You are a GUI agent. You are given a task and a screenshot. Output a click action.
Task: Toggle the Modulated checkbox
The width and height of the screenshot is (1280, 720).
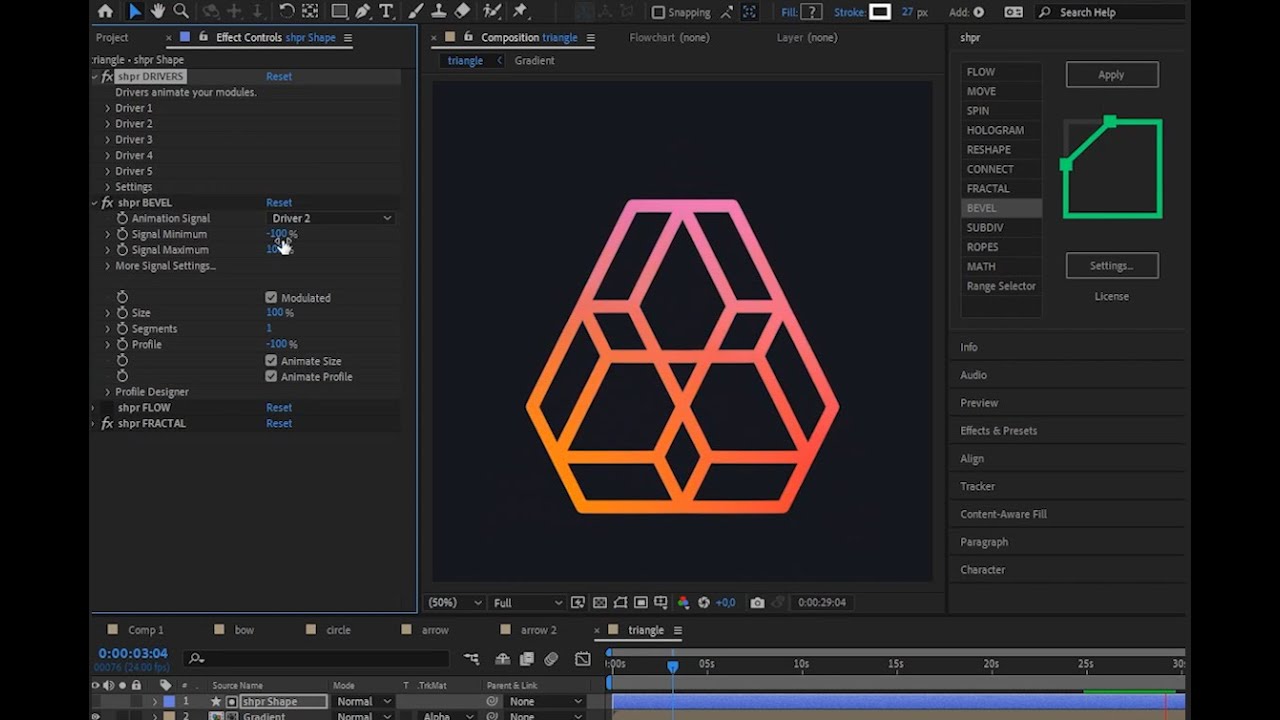tap(271, 298)
